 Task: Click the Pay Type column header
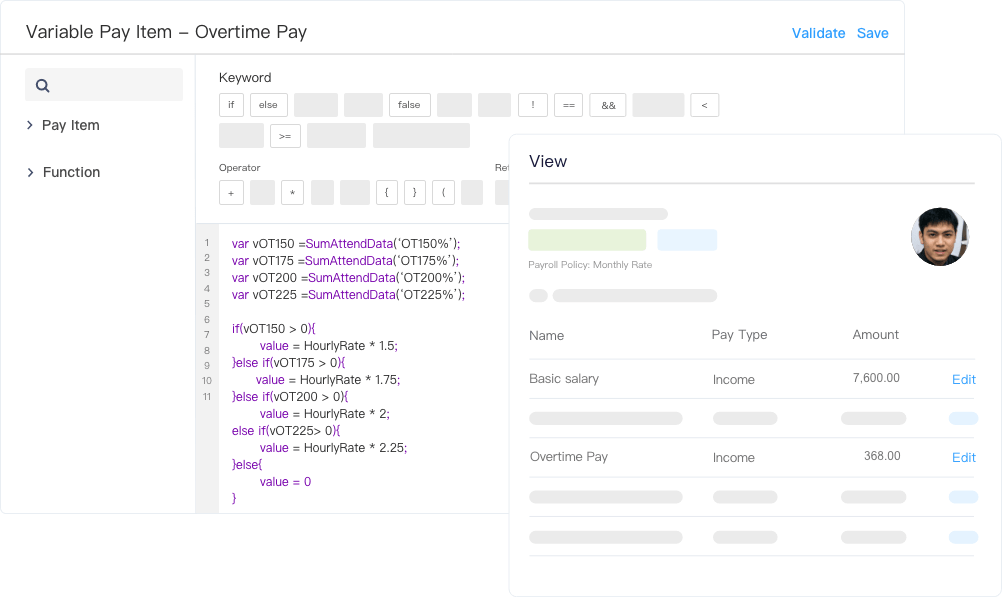tap(739, 335)
